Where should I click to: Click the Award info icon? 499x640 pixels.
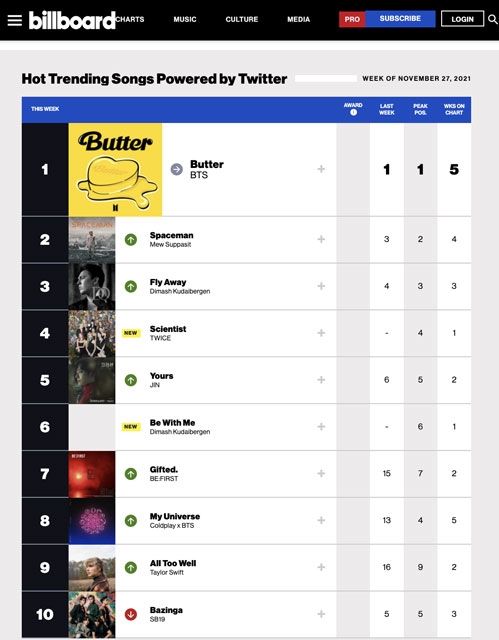click(x=353, y=112)
